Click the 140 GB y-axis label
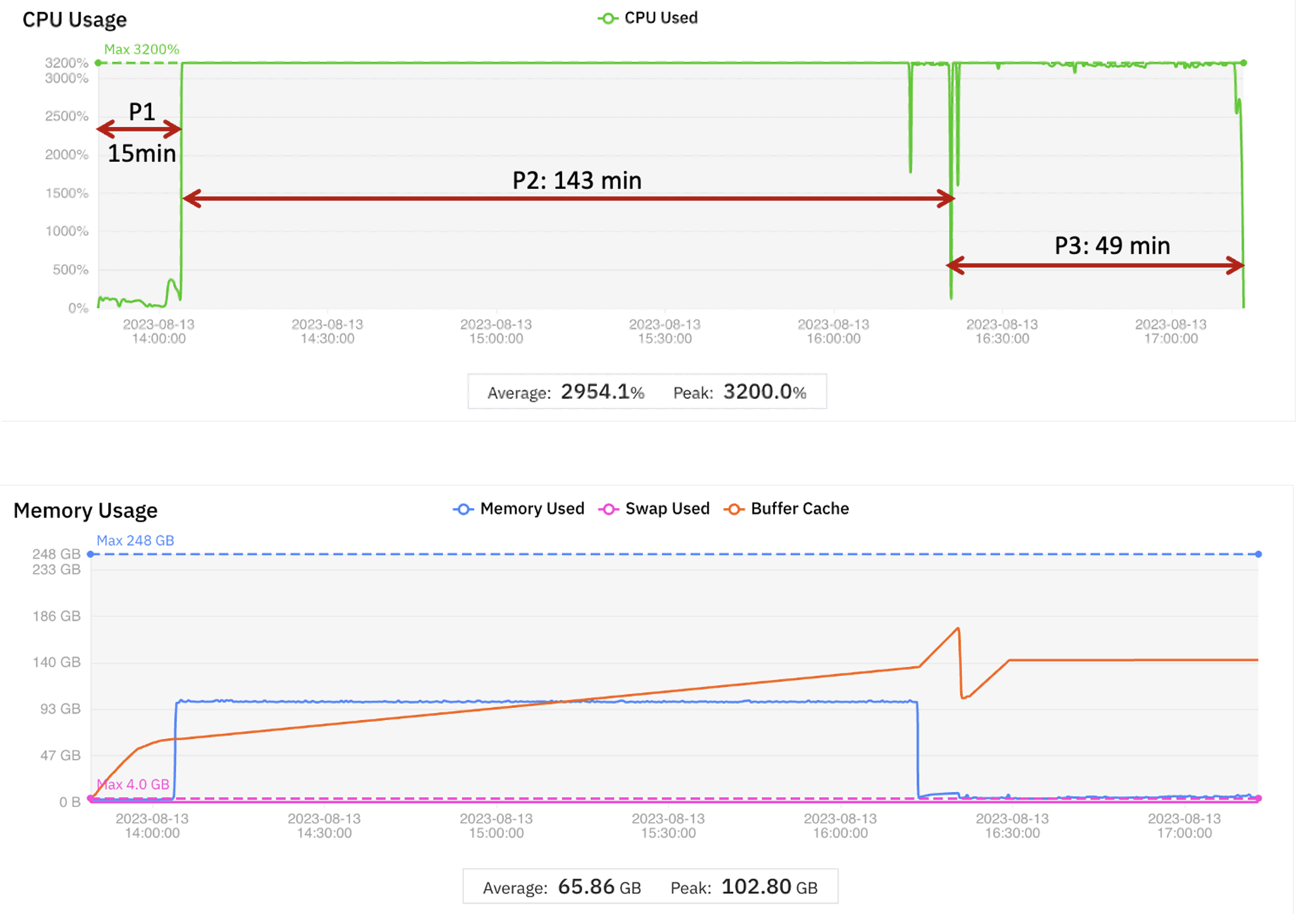 click(56, 662)
